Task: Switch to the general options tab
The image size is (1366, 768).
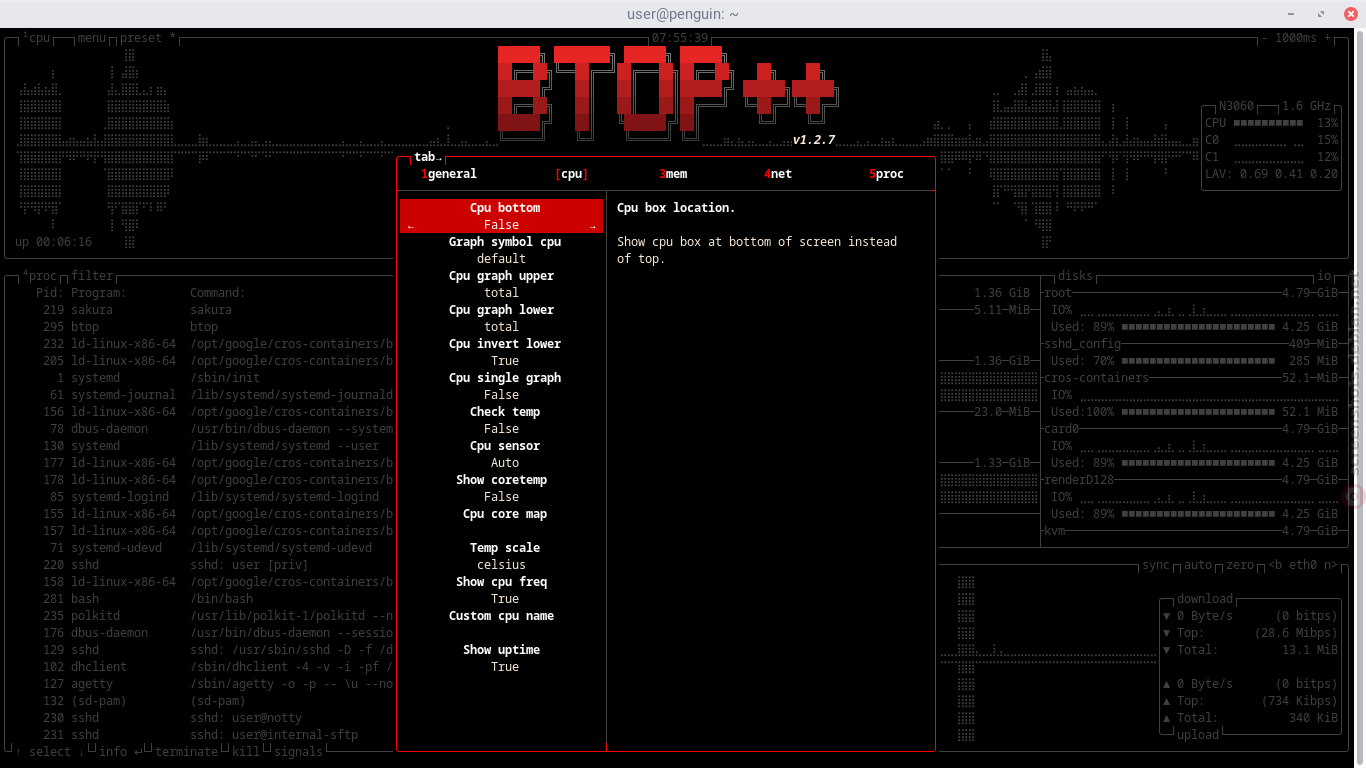Action: (x=449, y=174)
